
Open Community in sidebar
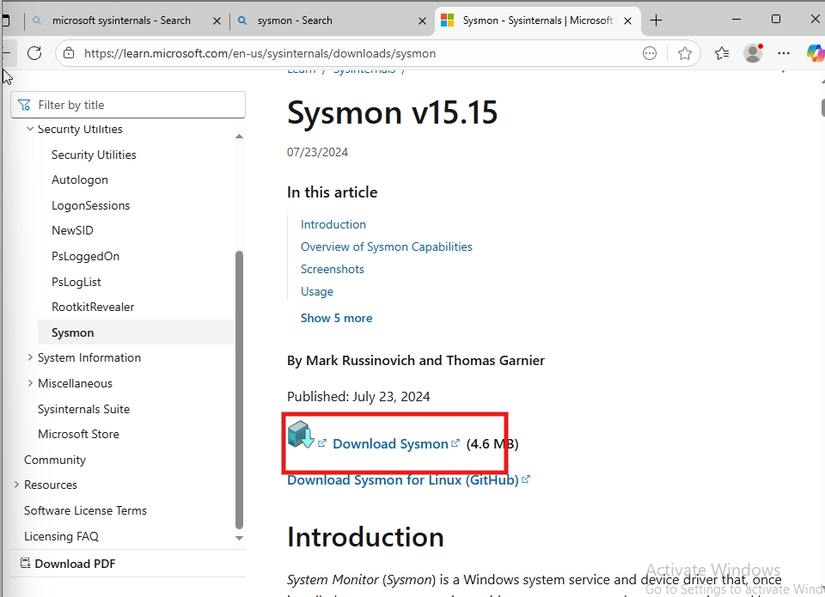point(55,460)
